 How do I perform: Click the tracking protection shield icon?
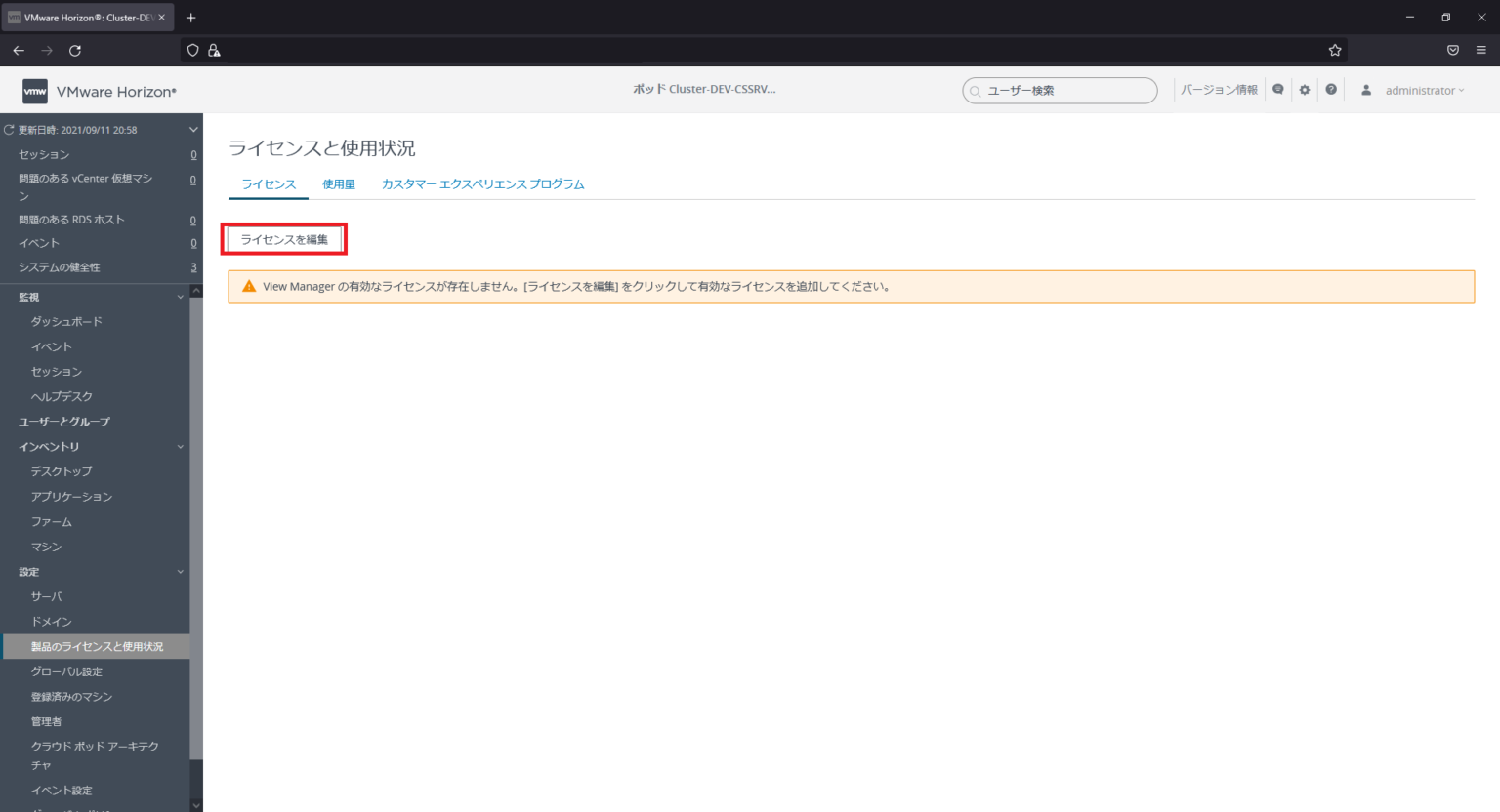pyautogui.click(x=192, y=49)
